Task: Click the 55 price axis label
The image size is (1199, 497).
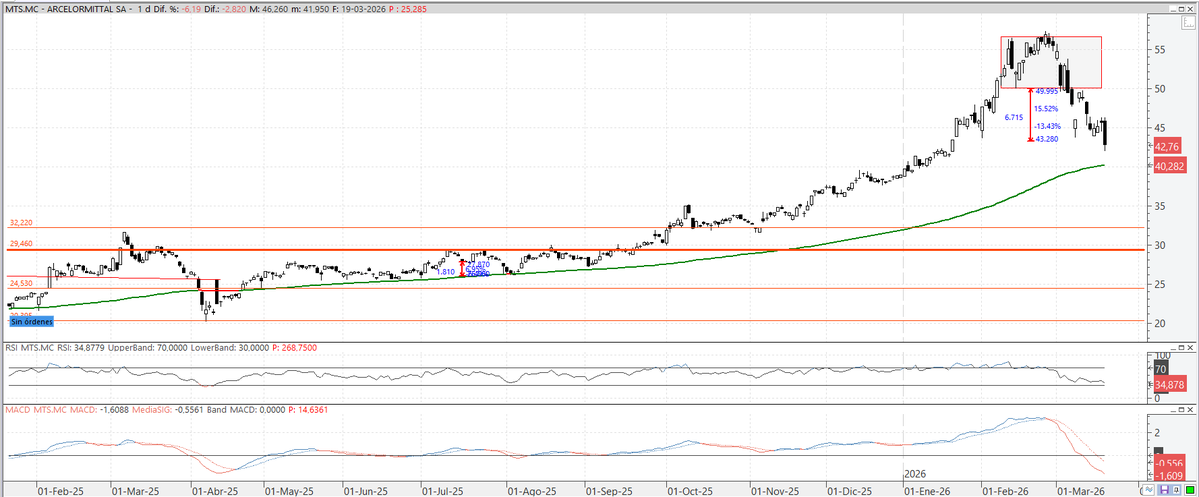Action: click(1160, 49)
